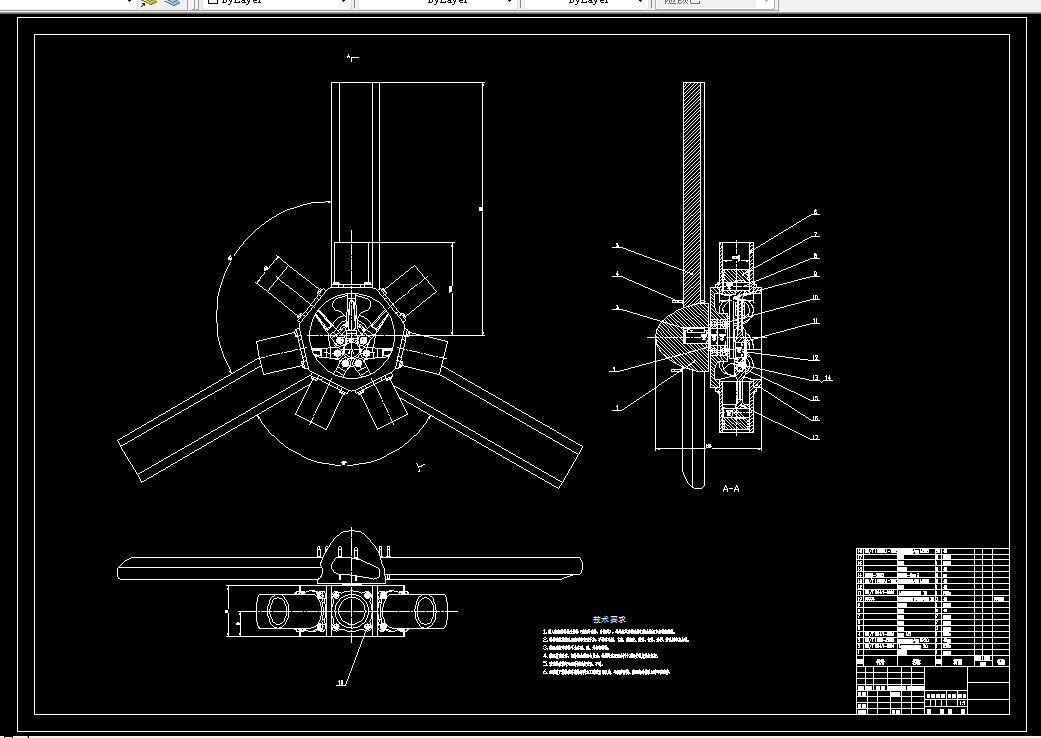Select part callout number 15

coord(815,398)
